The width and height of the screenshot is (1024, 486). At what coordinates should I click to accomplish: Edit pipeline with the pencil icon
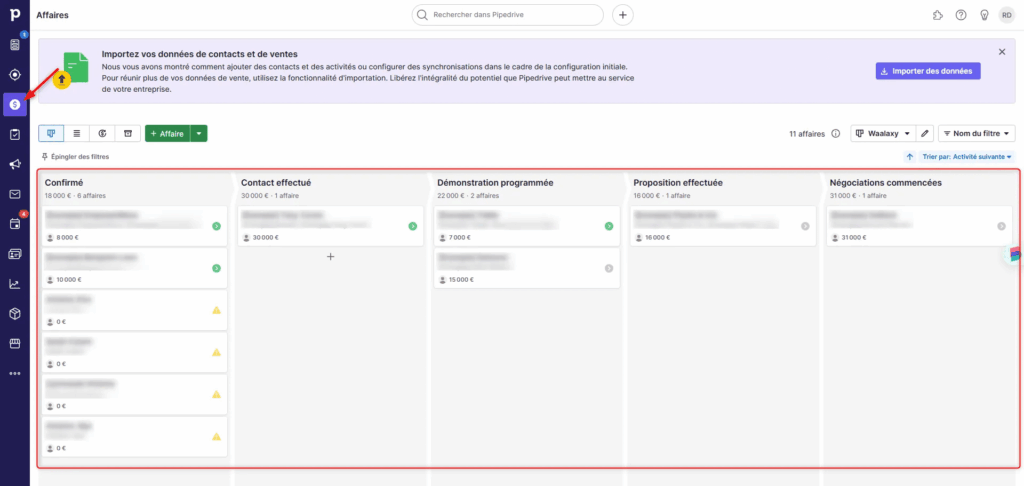[x=925, y=133]
